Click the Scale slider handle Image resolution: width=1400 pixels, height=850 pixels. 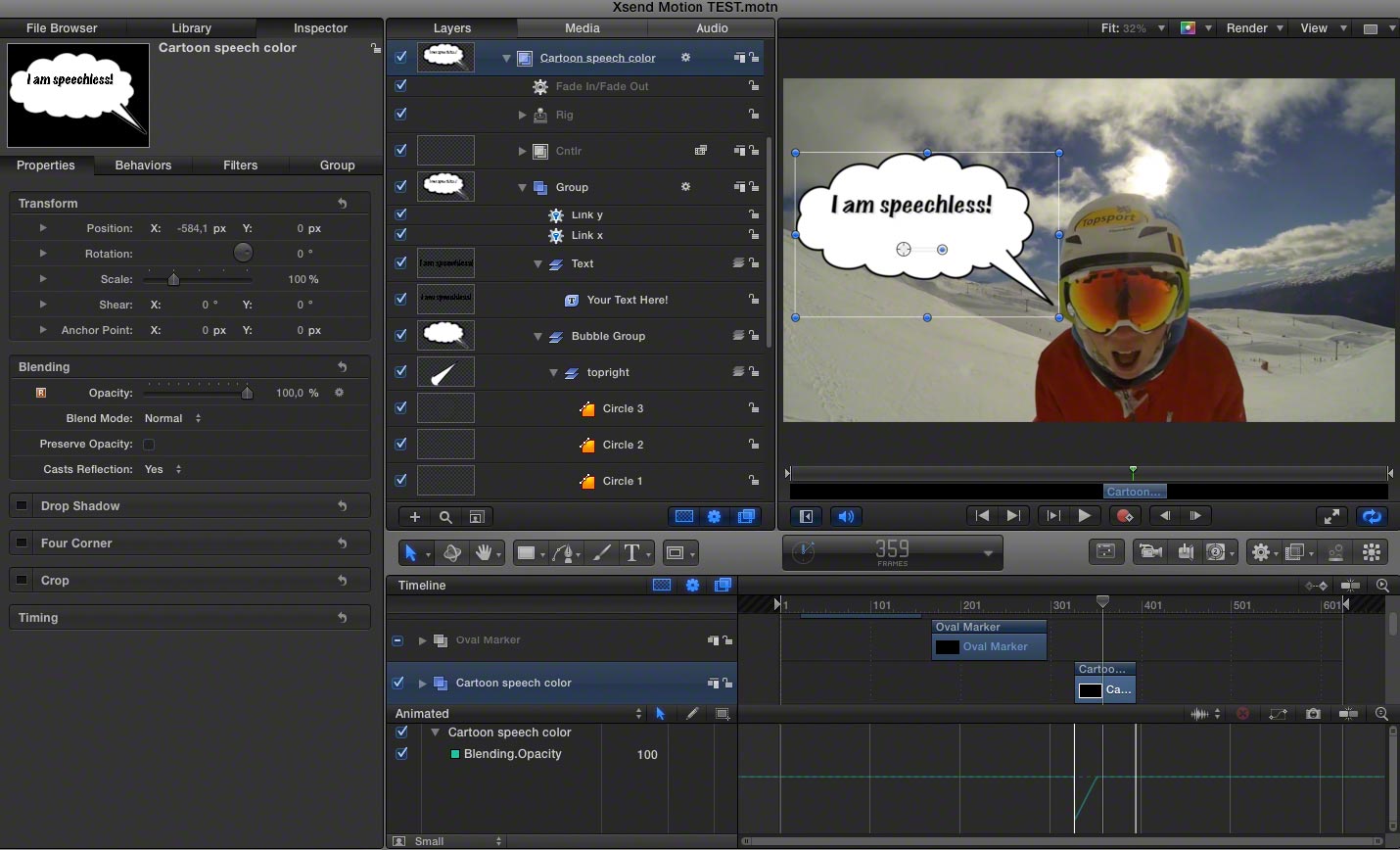tap(173, 279)
